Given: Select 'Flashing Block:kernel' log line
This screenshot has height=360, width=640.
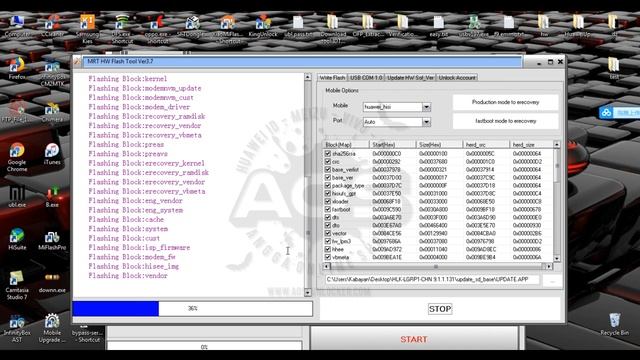Looking at the screenshot, I should [x=128, y=79].
